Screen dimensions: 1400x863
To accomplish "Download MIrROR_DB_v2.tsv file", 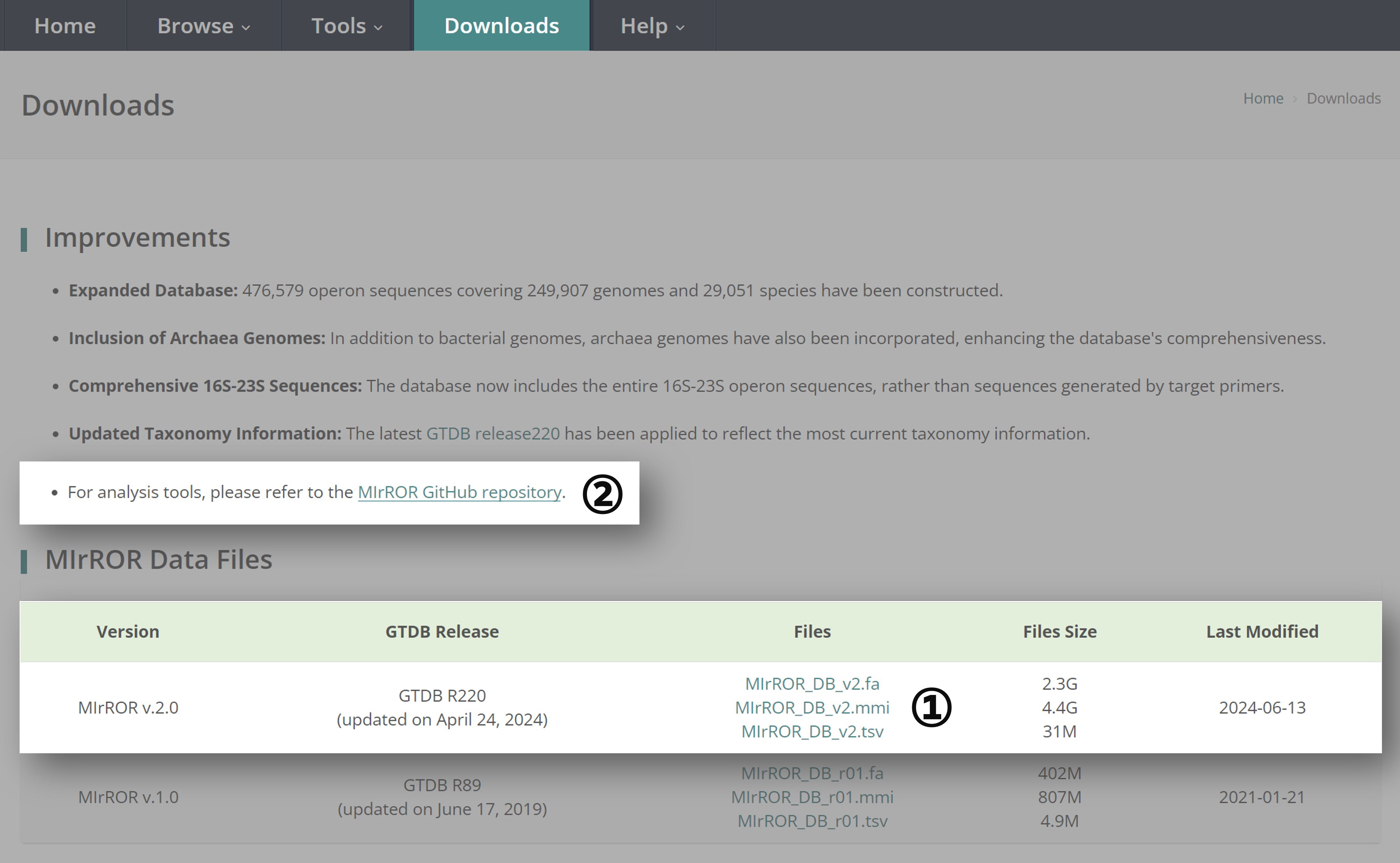I will coord(811,731).
